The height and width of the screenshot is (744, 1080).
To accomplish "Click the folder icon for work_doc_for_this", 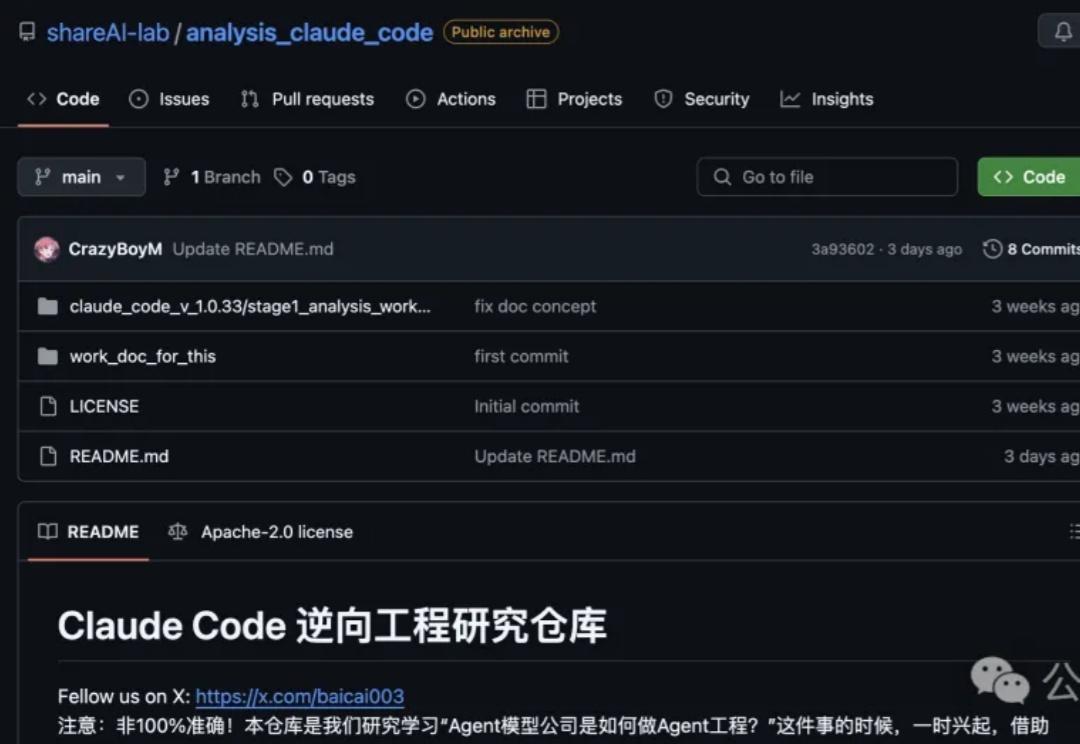I will (x=48, y=356).
